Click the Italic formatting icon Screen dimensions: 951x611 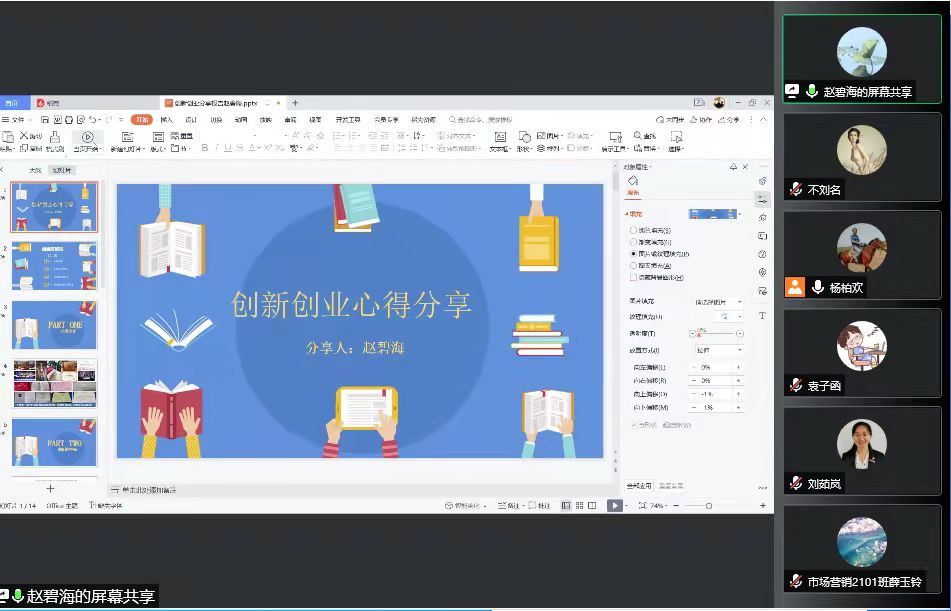click(x=215, y=148)
